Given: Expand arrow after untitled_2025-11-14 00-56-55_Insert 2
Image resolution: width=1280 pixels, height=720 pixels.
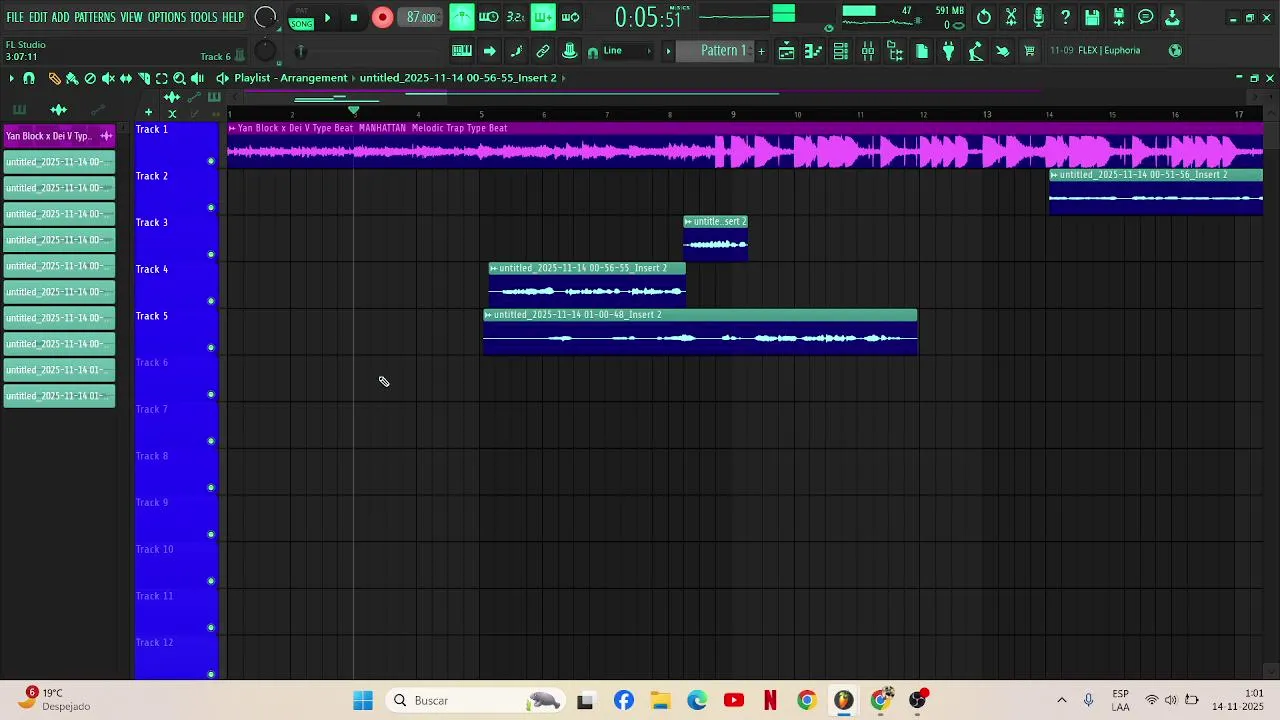Looking at the screenshot, I should click(x=564, y=78).
